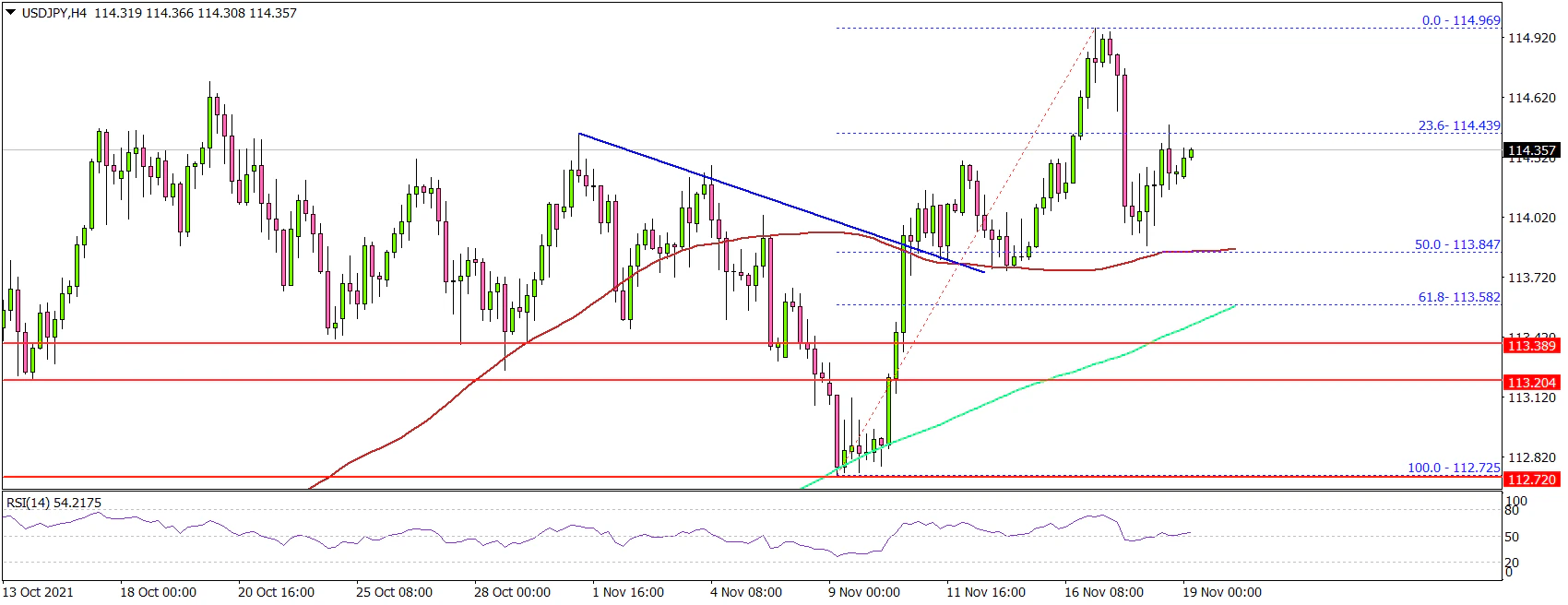
Task: Select the Fibonacci 0.0 - 114.969 label
Action: 1460,20
